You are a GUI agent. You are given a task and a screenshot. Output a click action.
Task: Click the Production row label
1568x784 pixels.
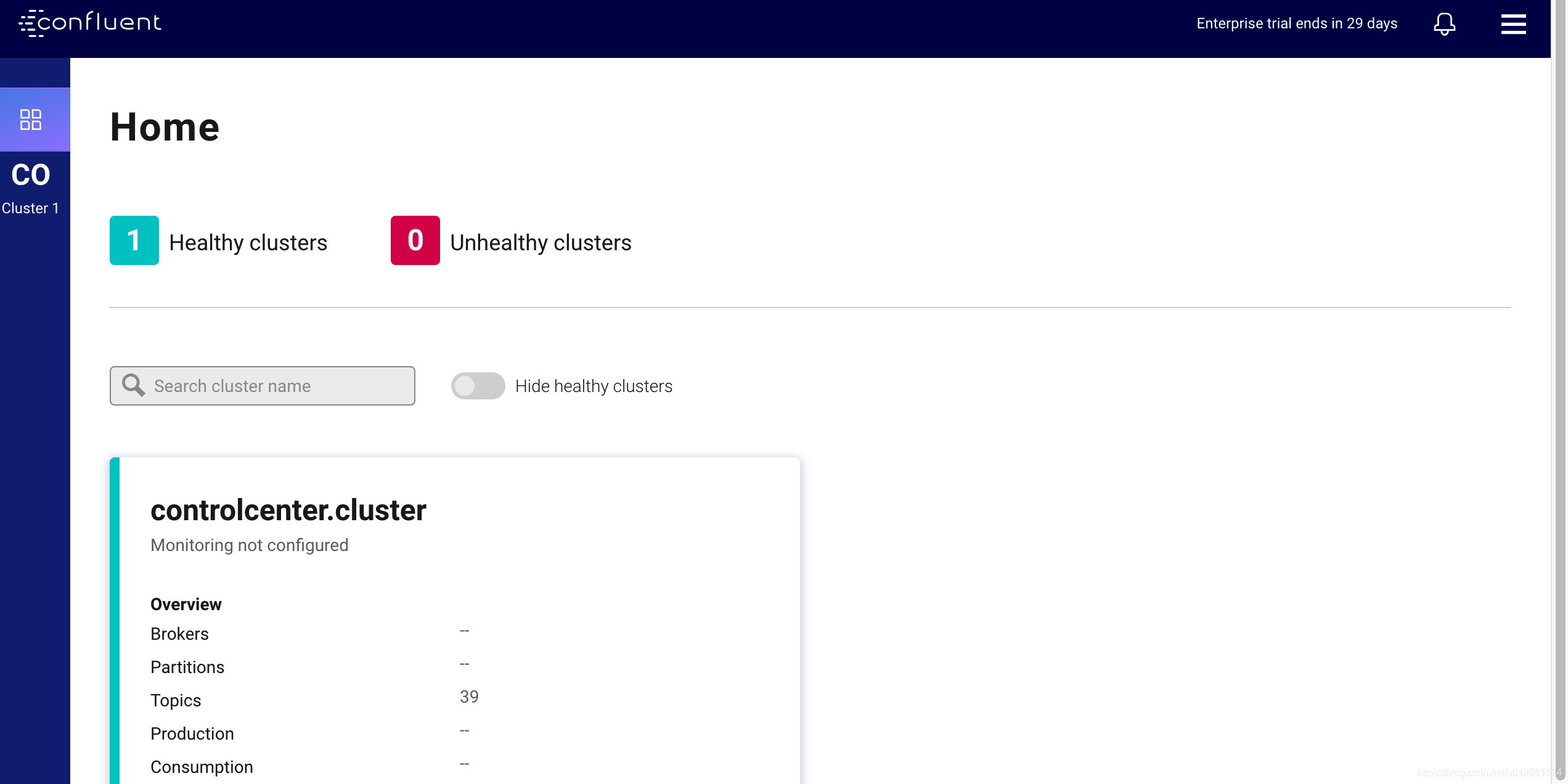pyautogui.click(x=192, y=733)
